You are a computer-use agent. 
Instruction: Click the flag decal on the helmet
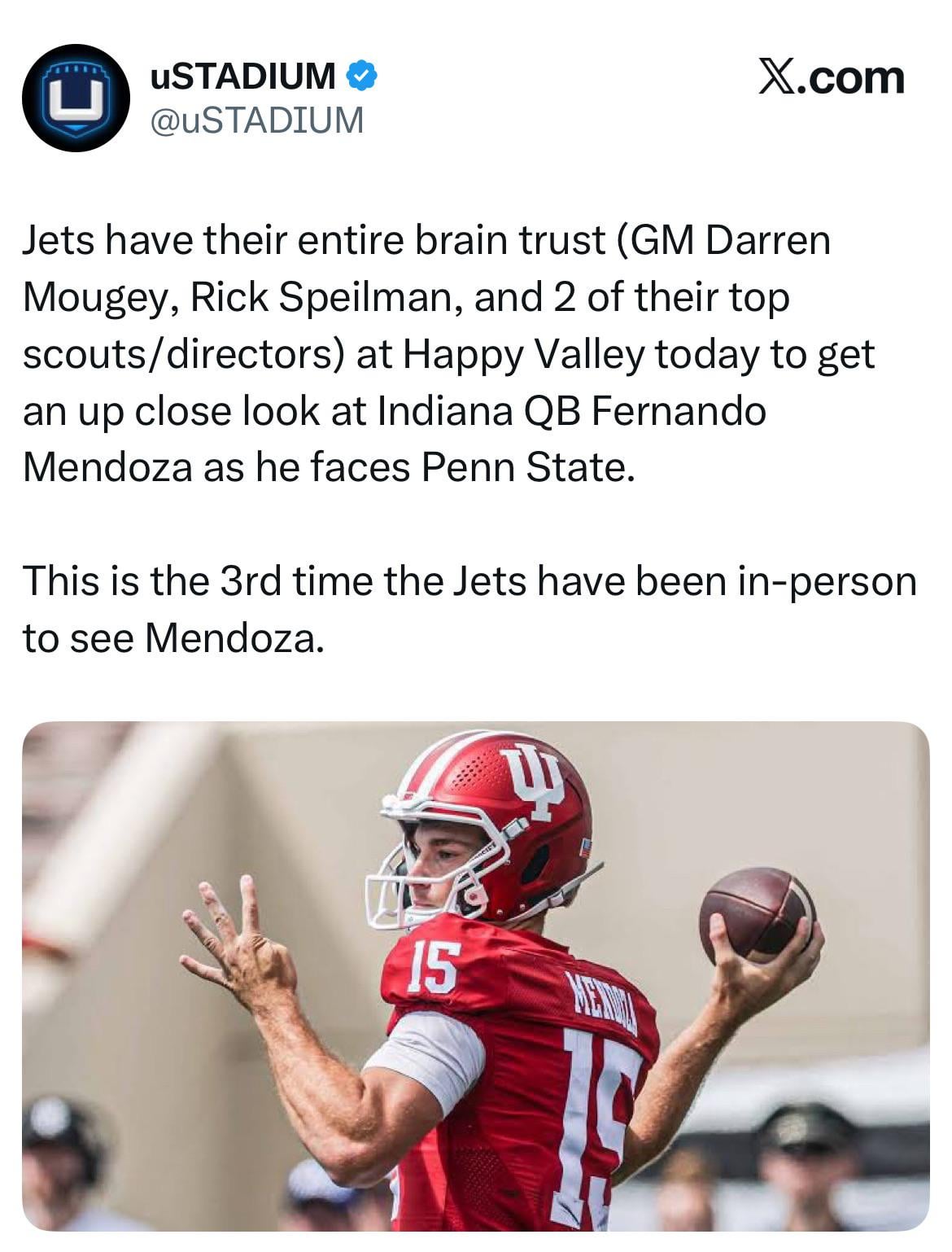pos(583,847)
